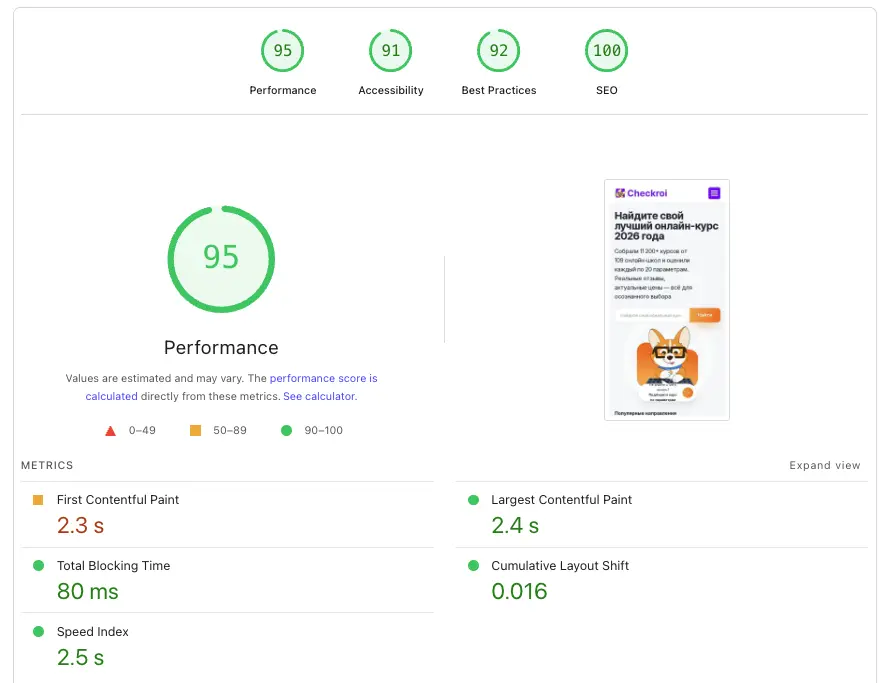Click the purple menu icon in Checkroi screenshot

(x=714, y=193)
